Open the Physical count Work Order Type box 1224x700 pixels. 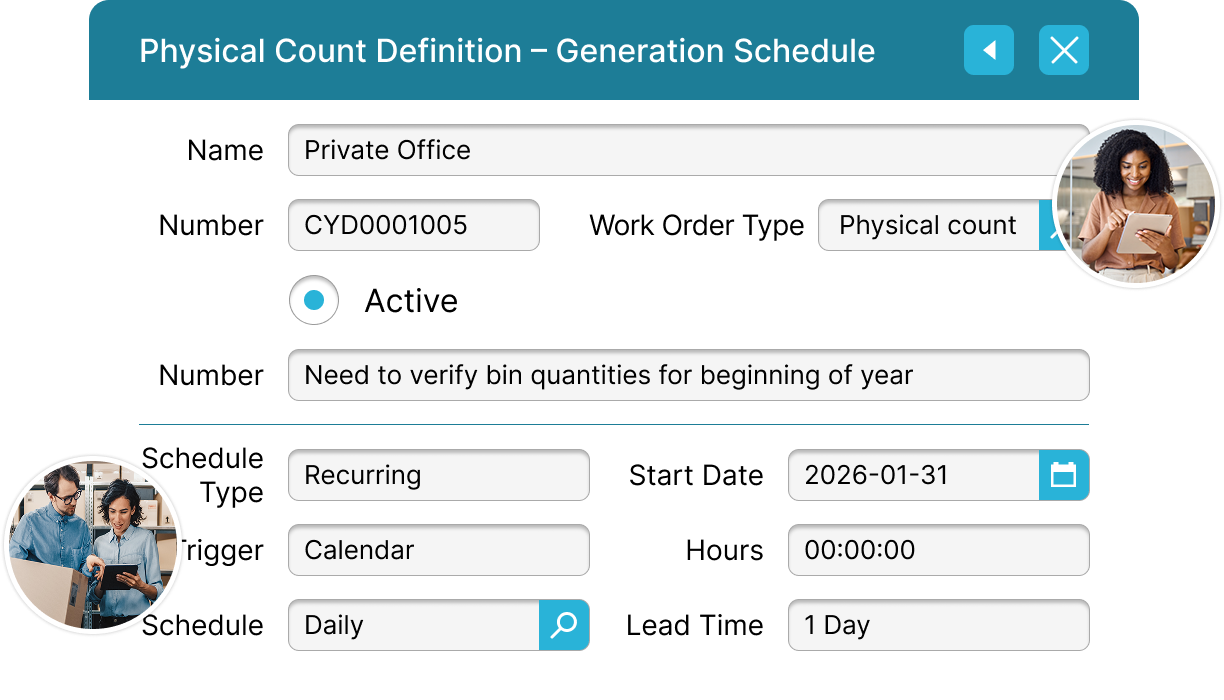click(x=927, y=225)
